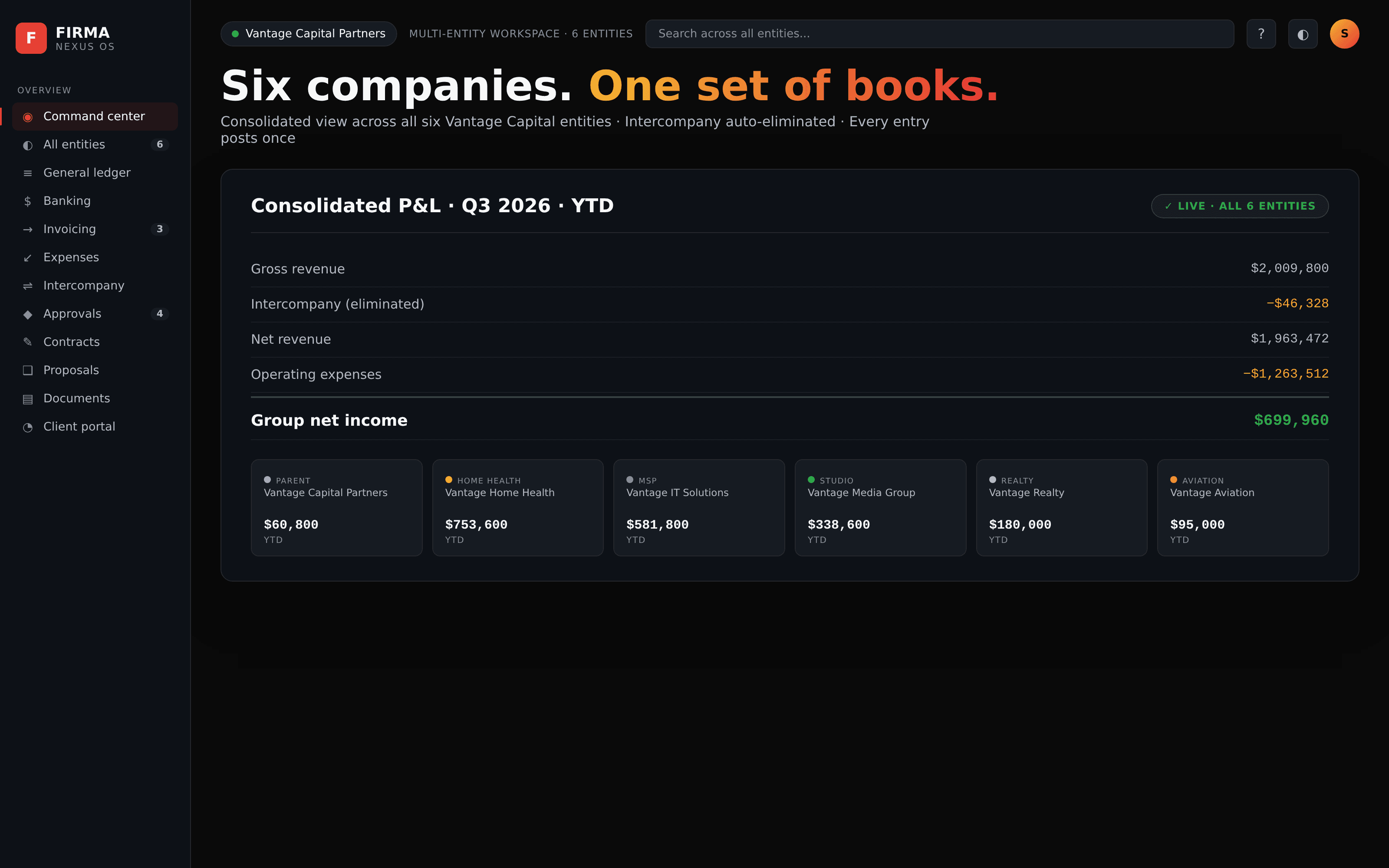The image size is (1389, 868).
Task: Click the $95,000 Aviation YTD figure
Action: pyautogui.click(x=1197, y=525)
